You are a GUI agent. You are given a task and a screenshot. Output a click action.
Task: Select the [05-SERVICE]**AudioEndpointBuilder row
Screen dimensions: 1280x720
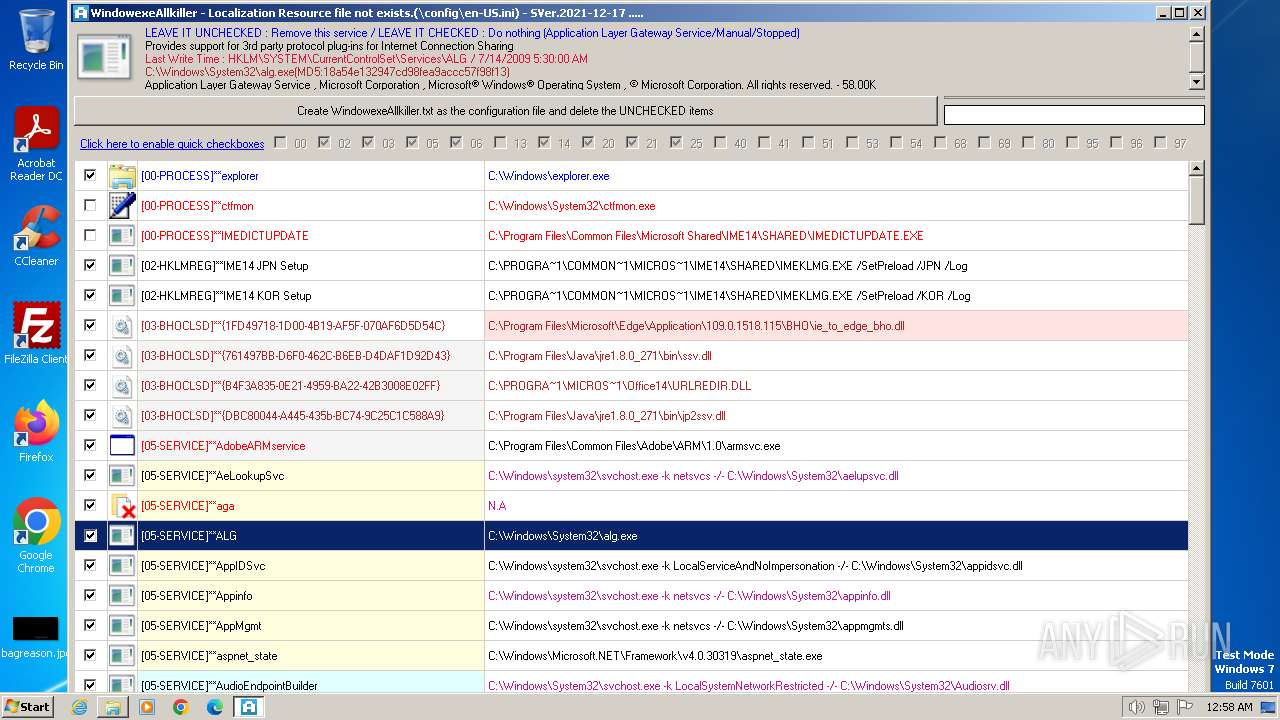pos(631,684)
